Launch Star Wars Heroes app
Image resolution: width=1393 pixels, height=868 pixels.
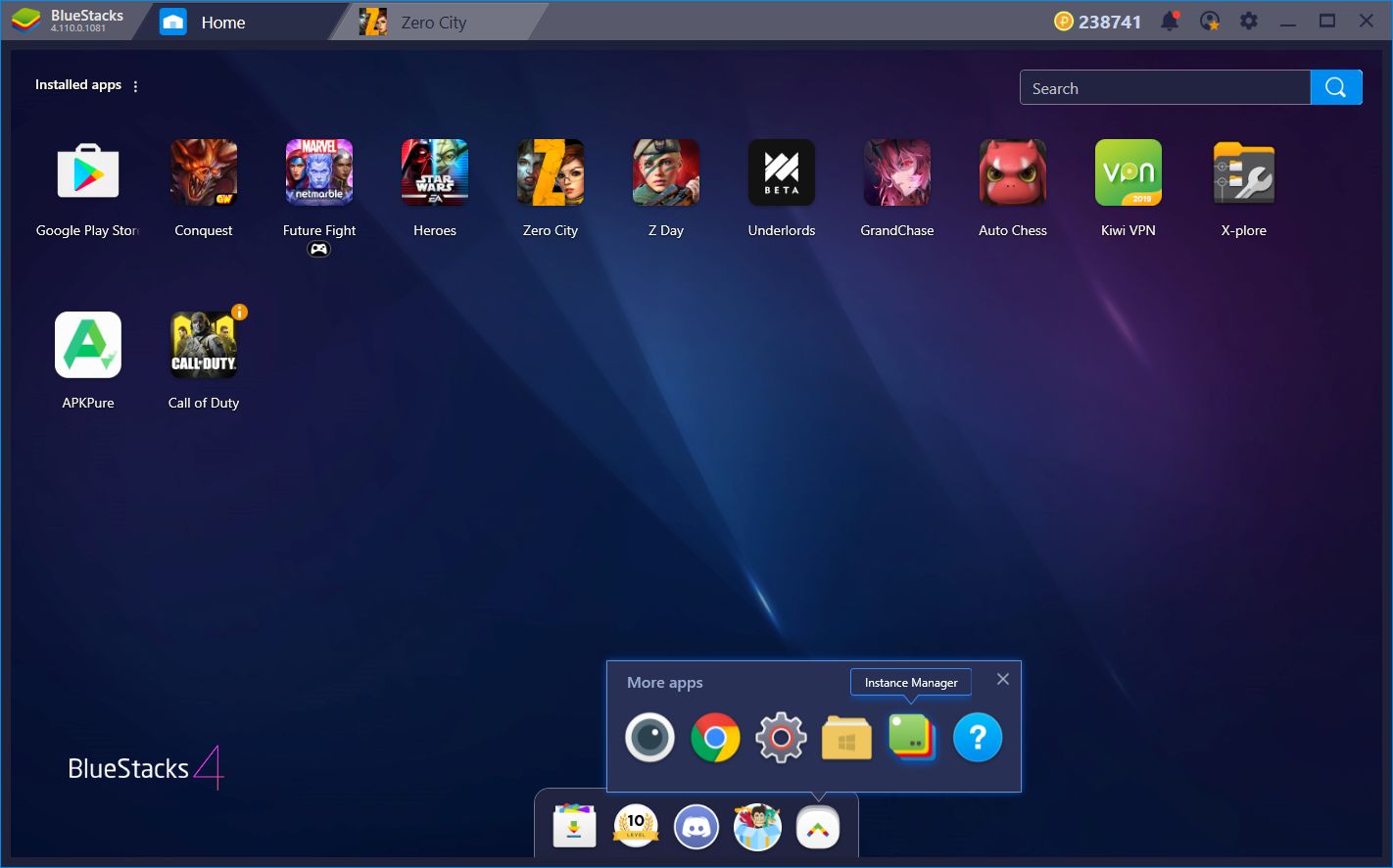pos(435,172)
